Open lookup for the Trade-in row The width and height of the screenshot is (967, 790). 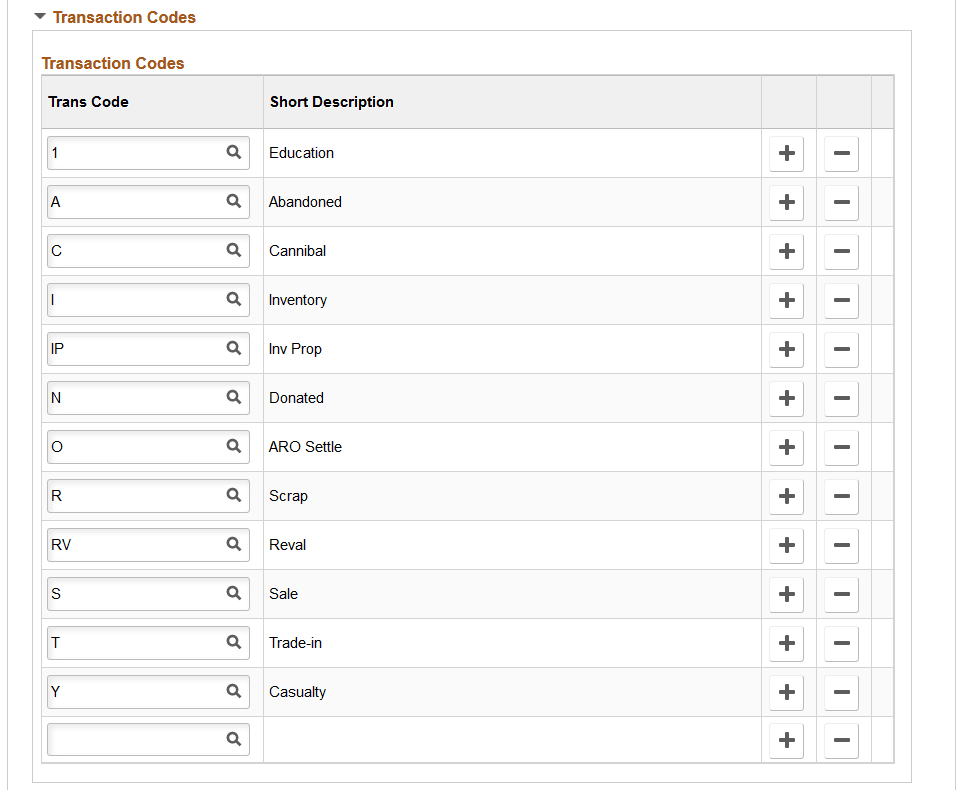(232, 642)
